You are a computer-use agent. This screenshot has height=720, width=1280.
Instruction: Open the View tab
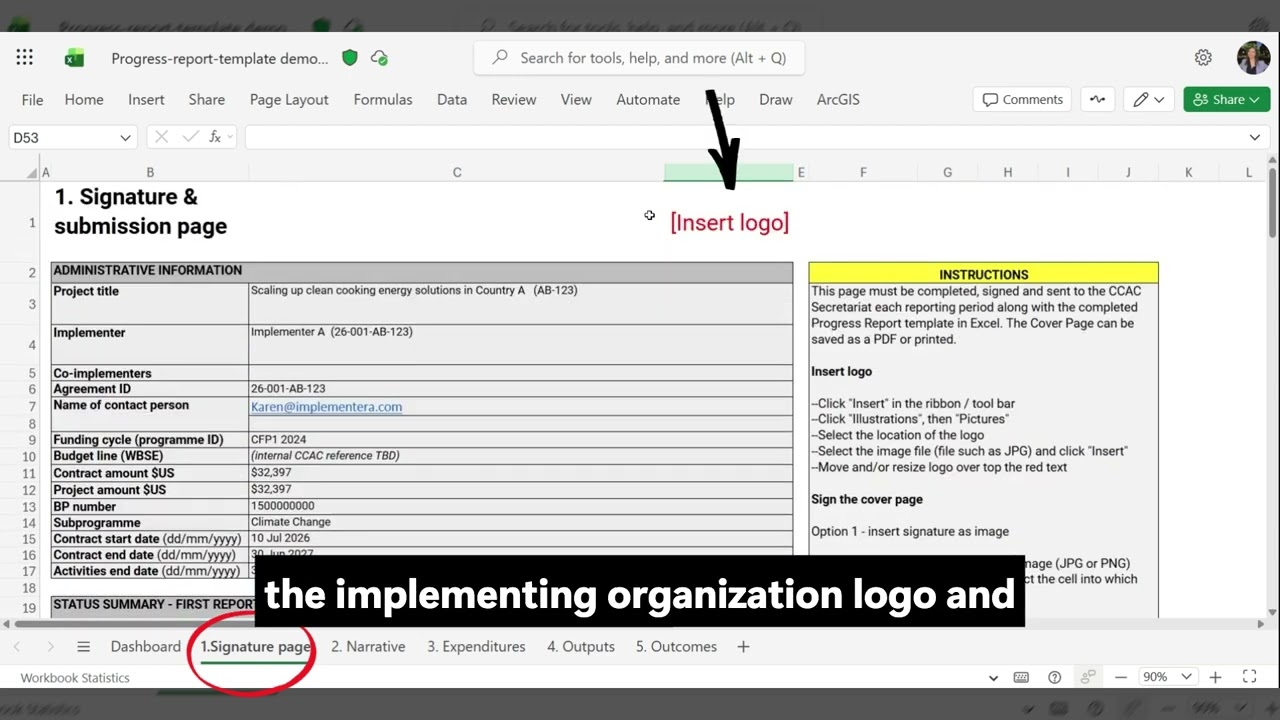[x=576, y=99]
